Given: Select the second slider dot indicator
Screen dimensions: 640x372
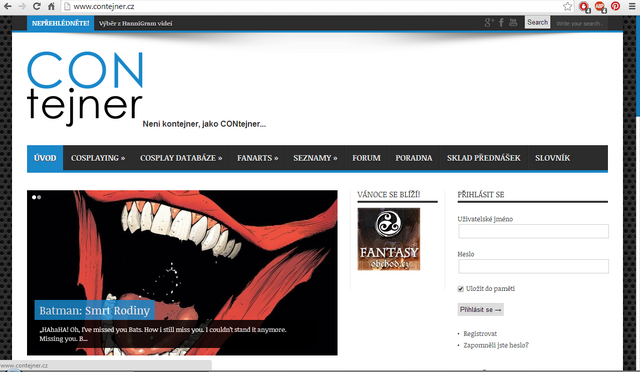Looking at the screenshot, I should (x=39, y=197).
